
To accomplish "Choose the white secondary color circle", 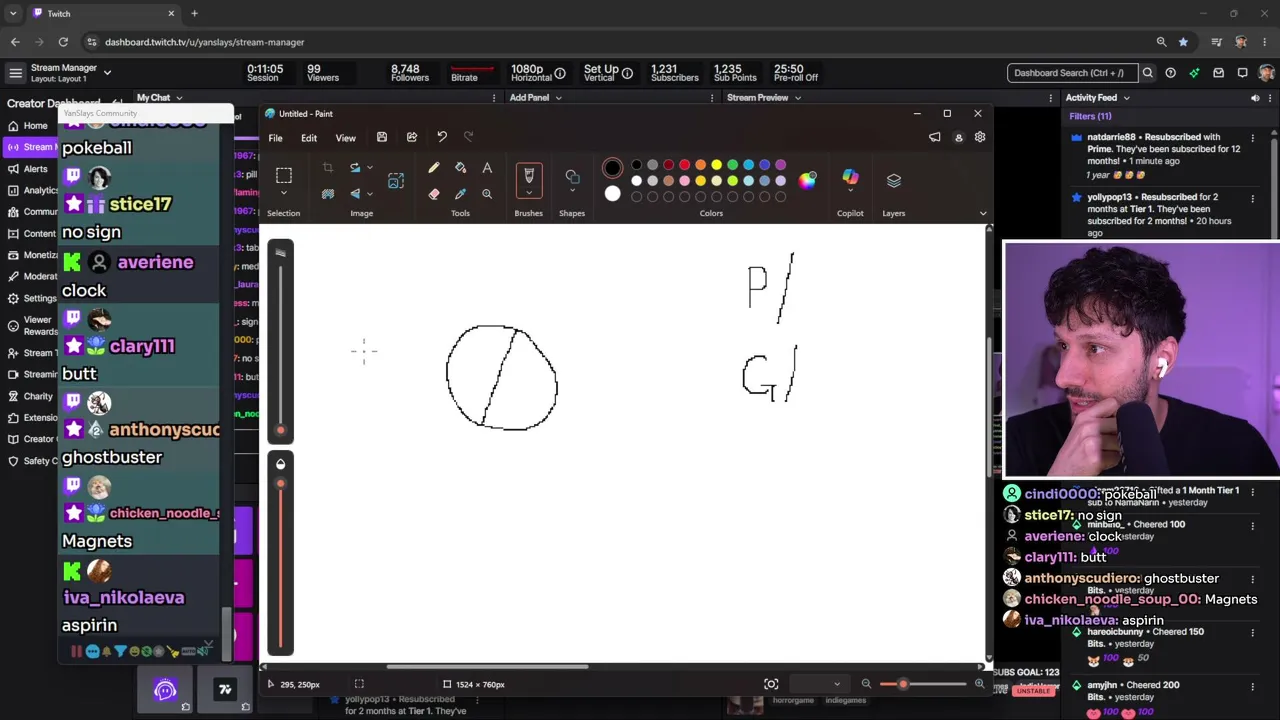I will click(x=612, y=194).
